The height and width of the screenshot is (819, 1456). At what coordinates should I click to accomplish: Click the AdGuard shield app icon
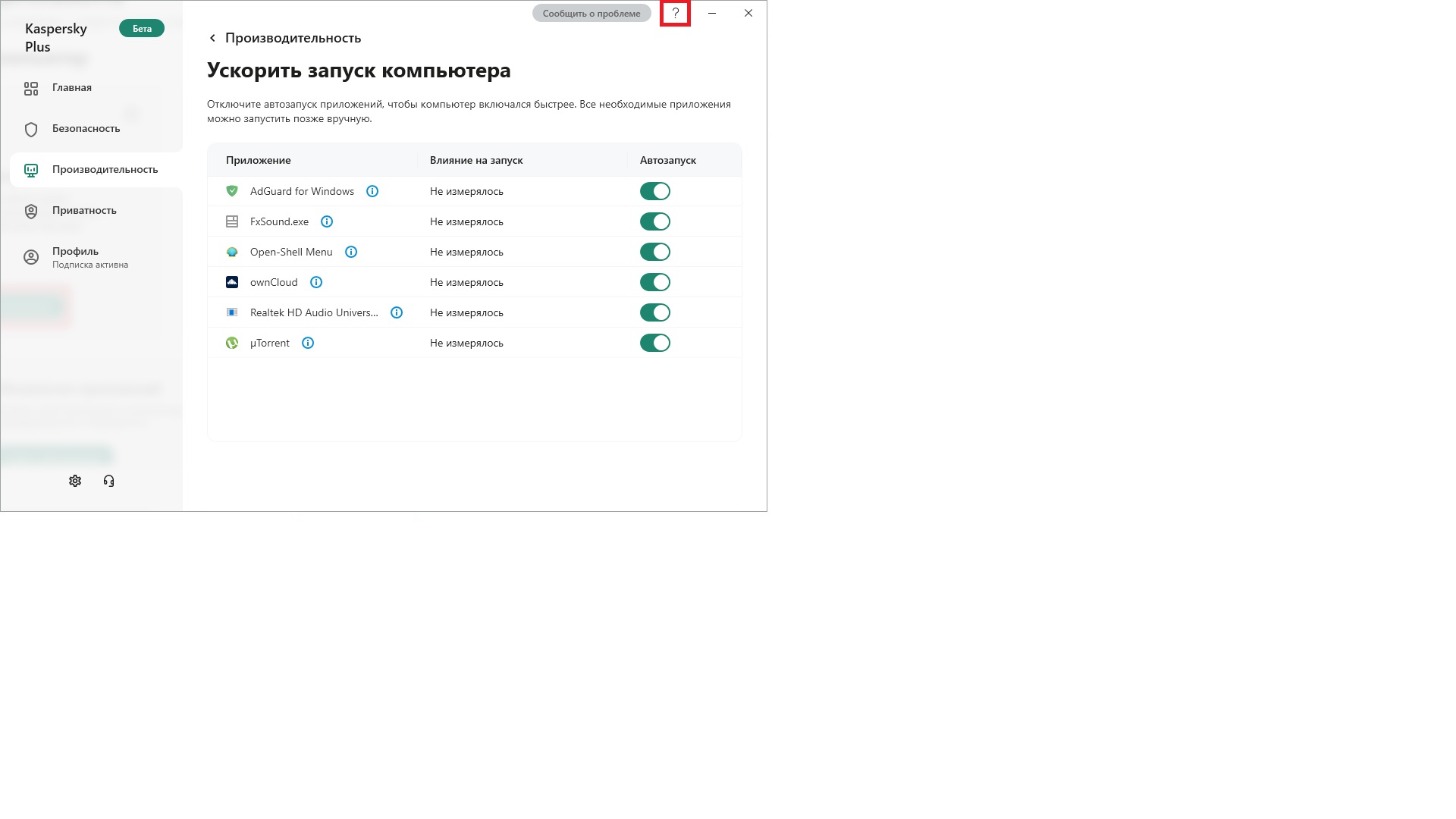(x=232, y=191)
